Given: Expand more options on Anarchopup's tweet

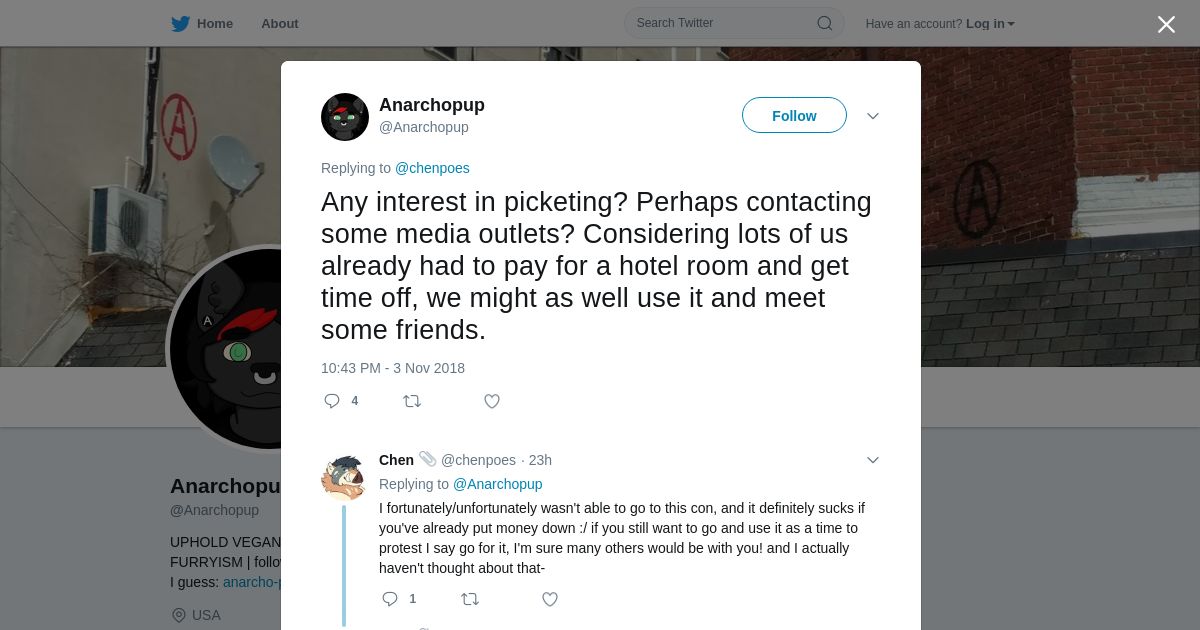Looking at the screenshot, I should click(x=873, y=116).
